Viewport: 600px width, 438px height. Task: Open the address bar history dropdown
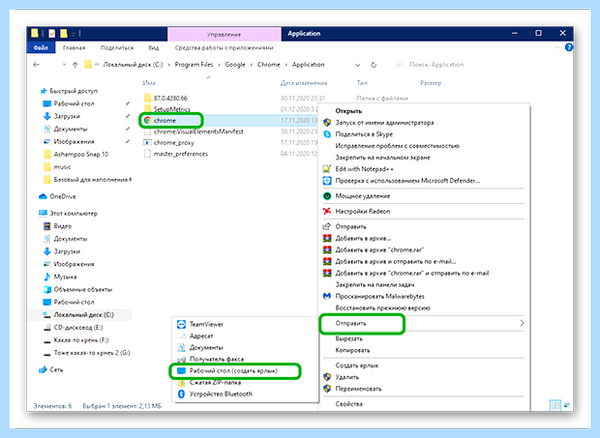pyautogui.click(x=358, y=65)
